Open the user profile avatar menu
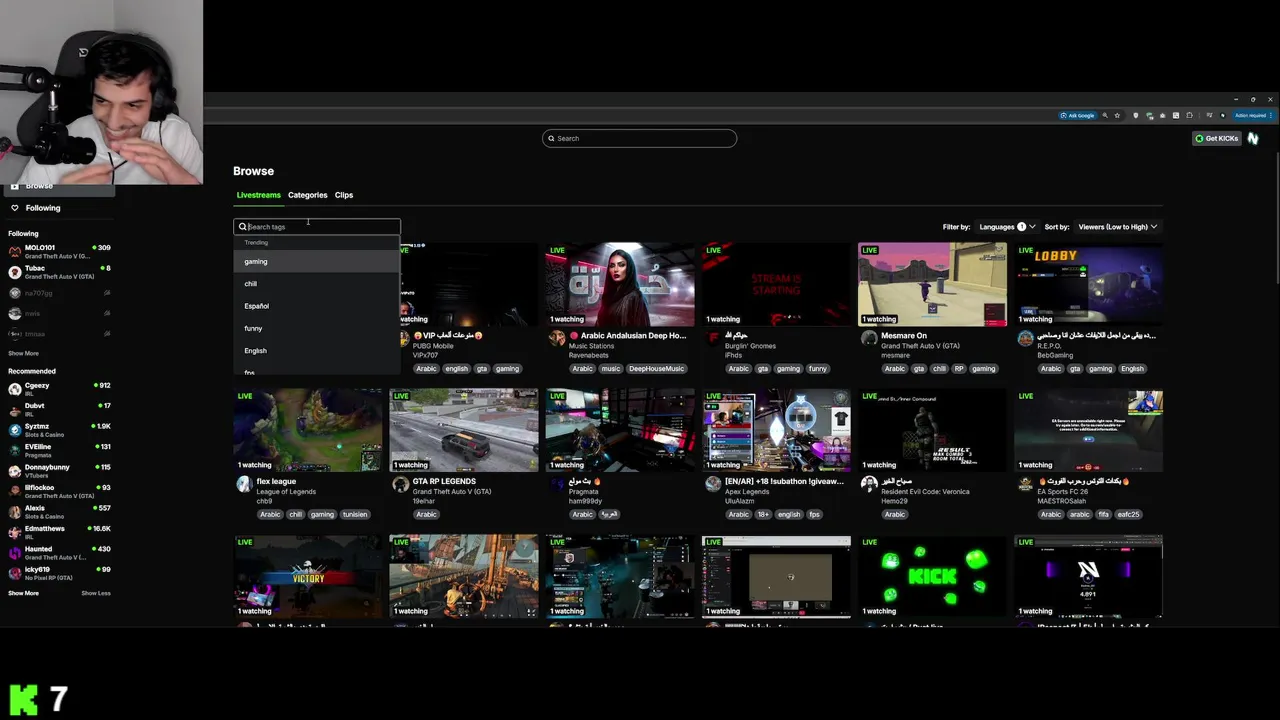The width and height of the screenshot is (1280, 720). click(1253, 138)
